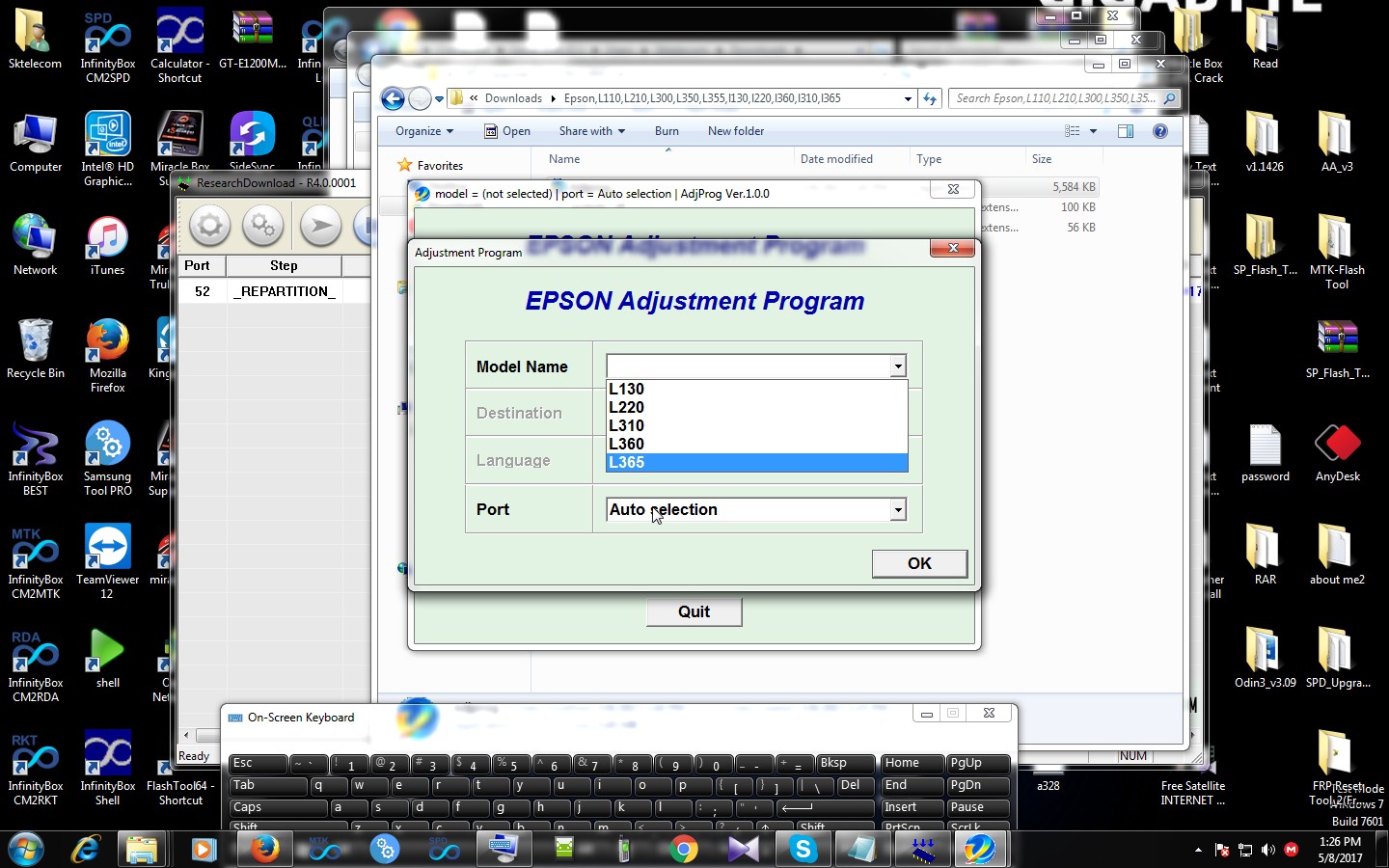Open the password text file icon
The width and height of the screenshot is (1389, 868).
click(x=1265, y=453)
